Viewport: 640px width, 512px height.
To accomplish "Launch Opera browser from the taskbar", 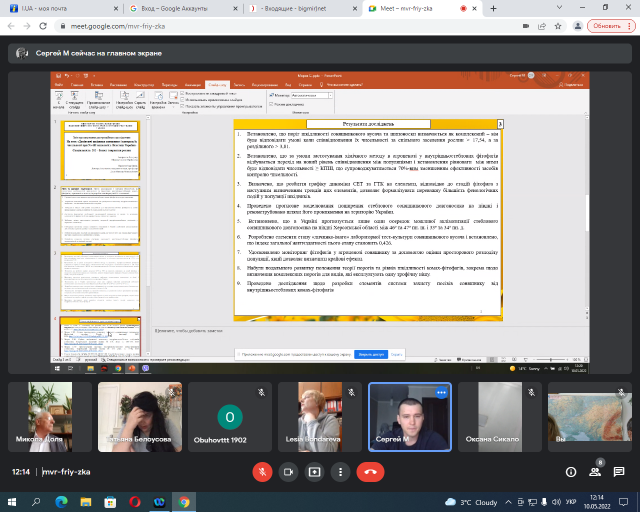I will (x=135, y=502).
